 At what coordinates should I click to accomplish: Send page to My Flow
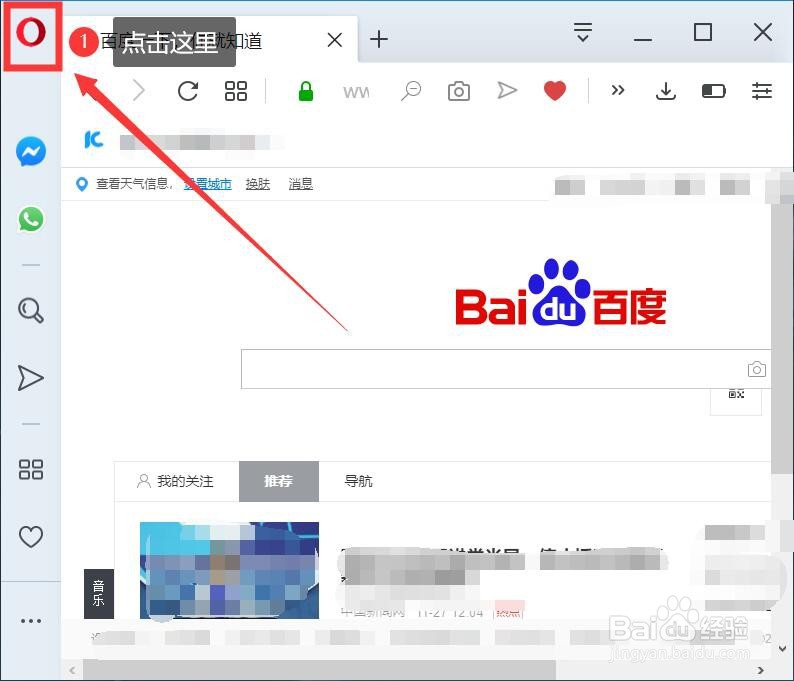(x=506, y=91)
